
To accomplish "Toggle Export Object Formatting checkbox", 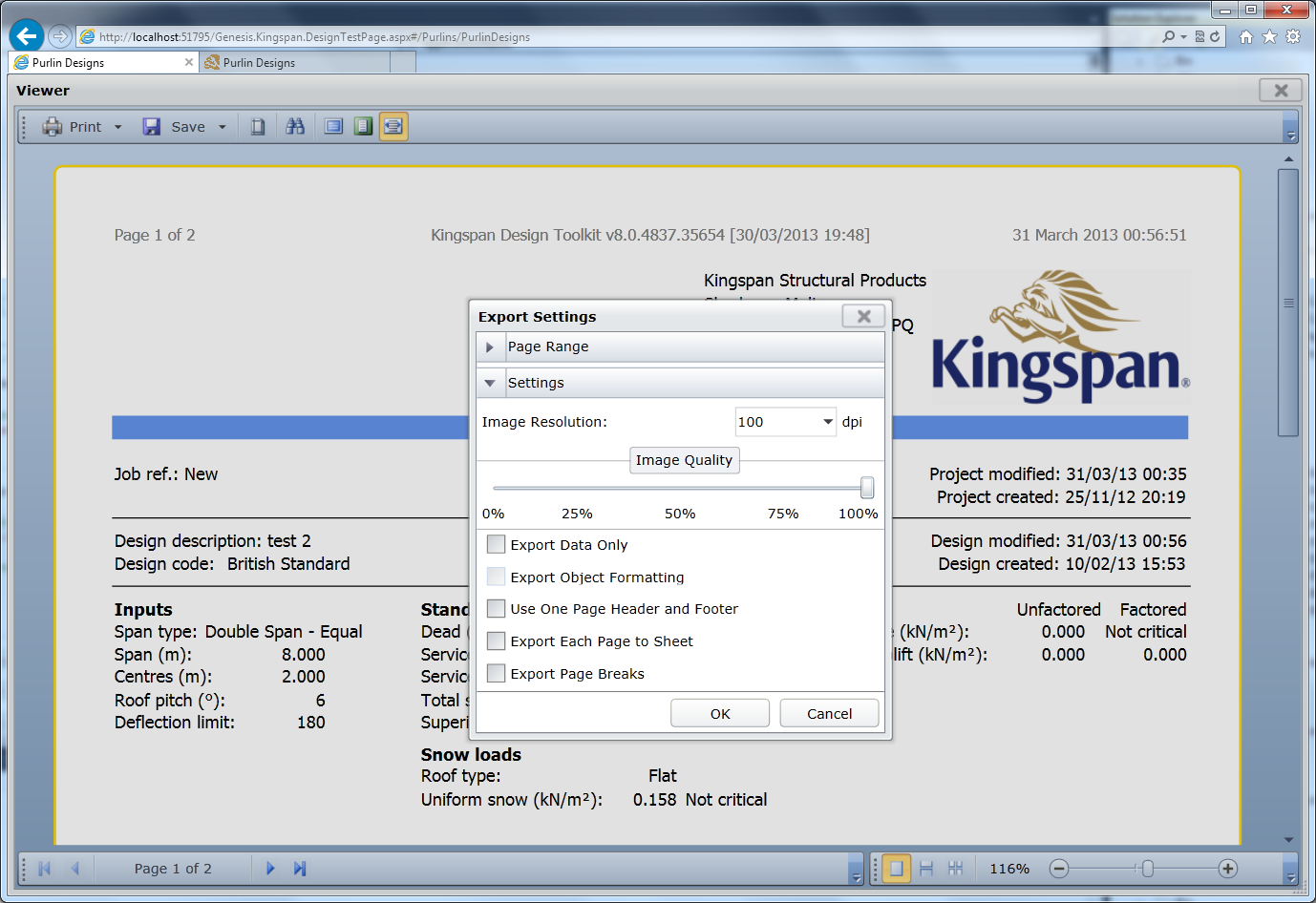I will [496, 577].
